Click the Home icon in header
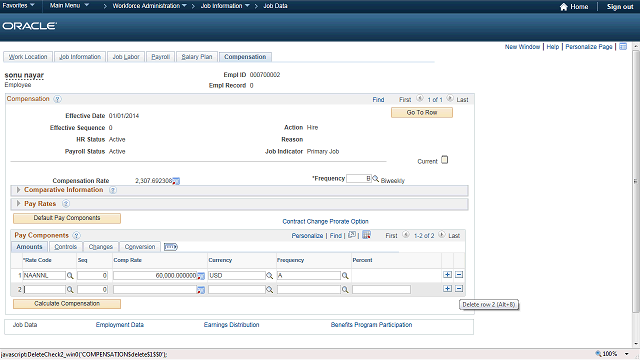 click(564, 7)
